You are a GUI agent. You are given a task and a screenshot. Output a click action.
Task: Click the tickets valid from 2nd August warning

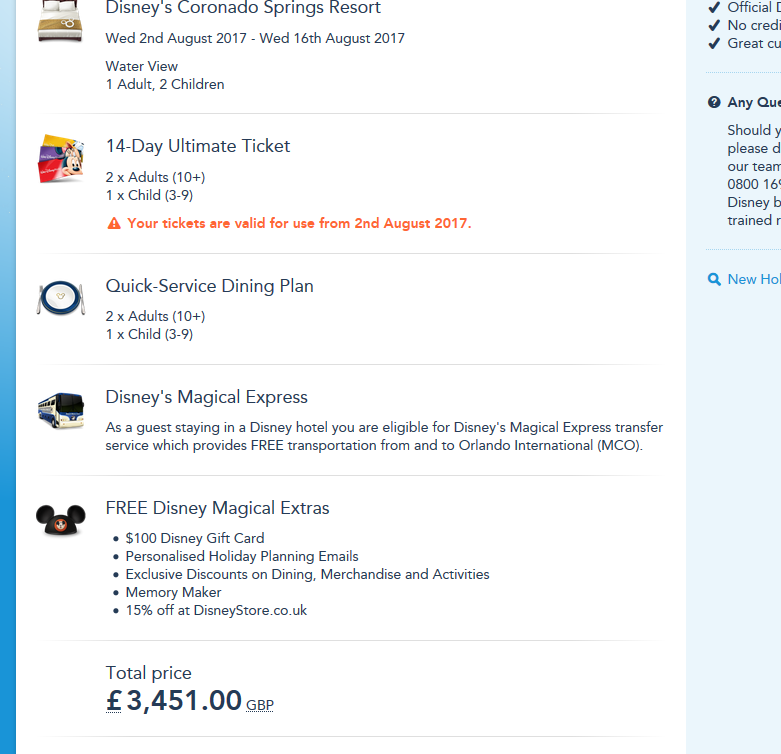299,223
